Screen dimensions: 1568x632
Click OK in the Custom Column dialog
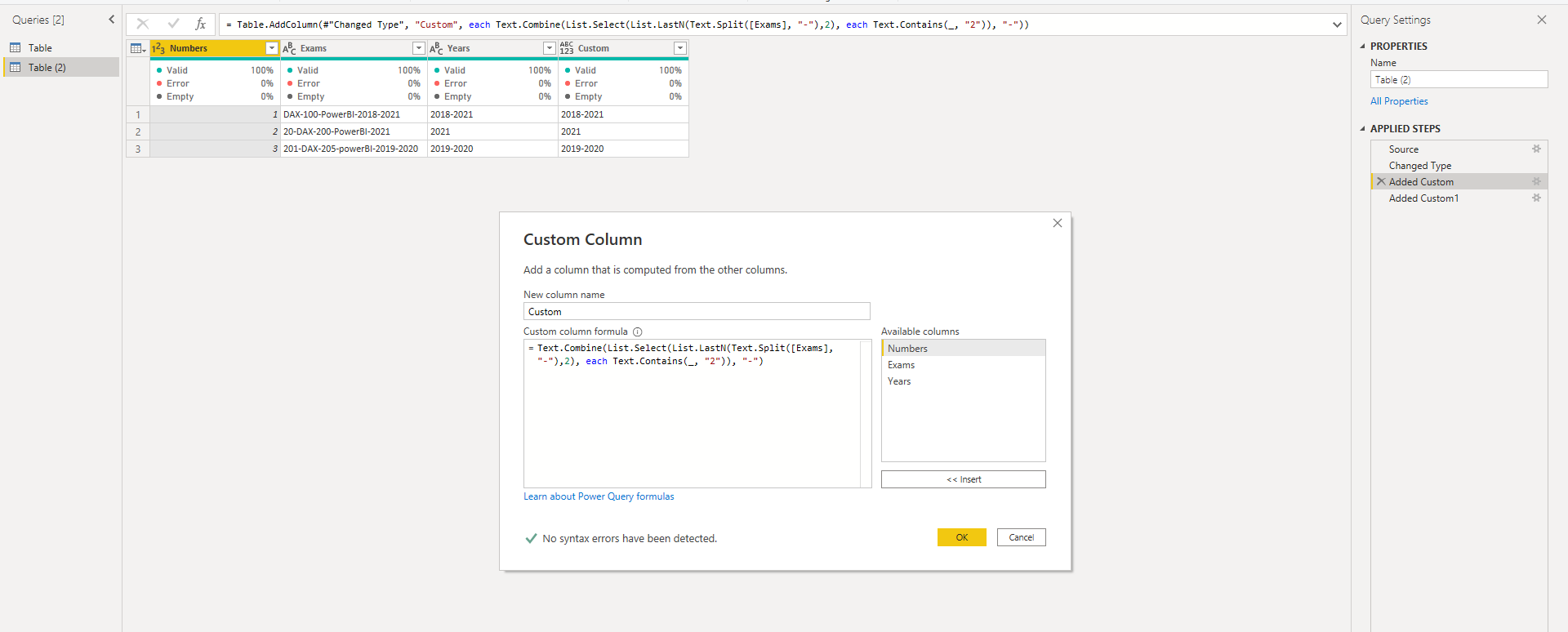tap(962, 537)
